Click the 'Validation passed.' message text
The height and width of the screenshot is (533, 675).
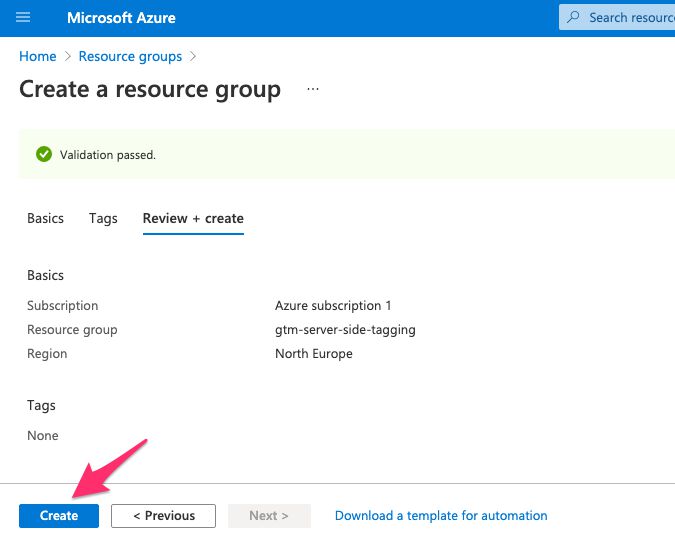click(x=108, y=155)
